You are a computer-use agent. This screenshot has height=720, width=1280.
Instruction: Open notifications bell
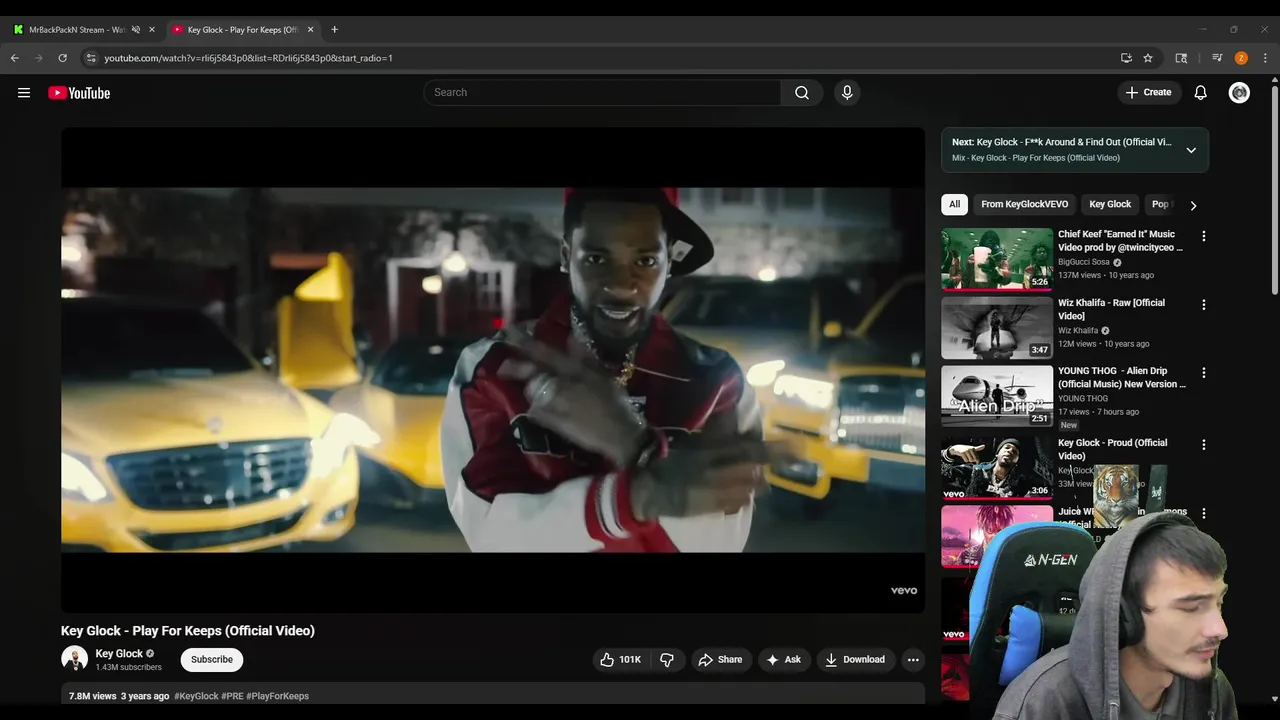point(1201,93)
